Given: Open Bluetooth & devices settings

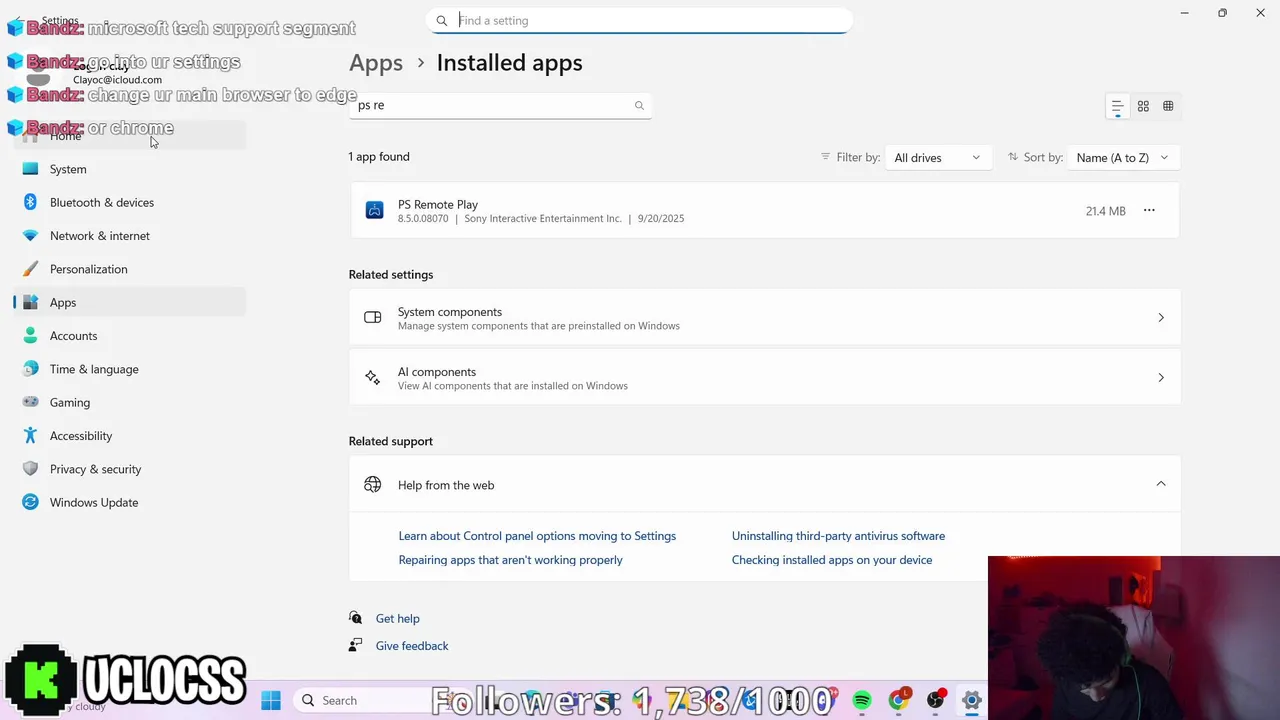Looking at the screenshot, I should coord(129,202).
